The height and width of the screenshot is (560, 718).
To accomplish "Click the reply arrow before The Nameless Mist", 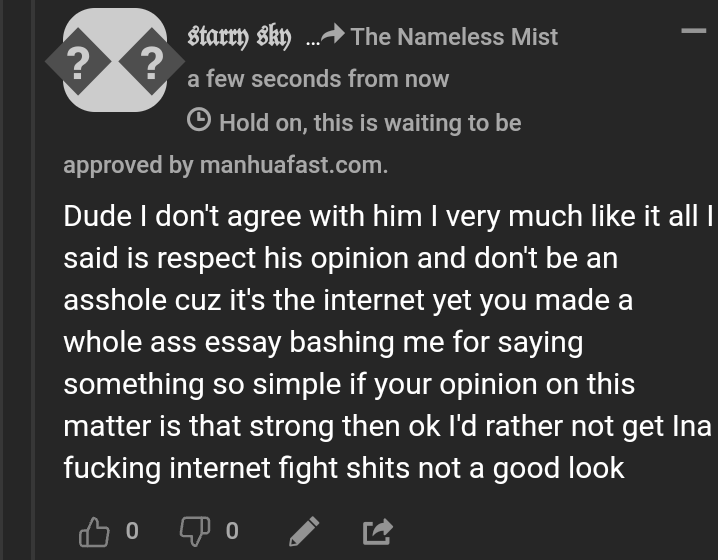I will click(x=332, y=35).
